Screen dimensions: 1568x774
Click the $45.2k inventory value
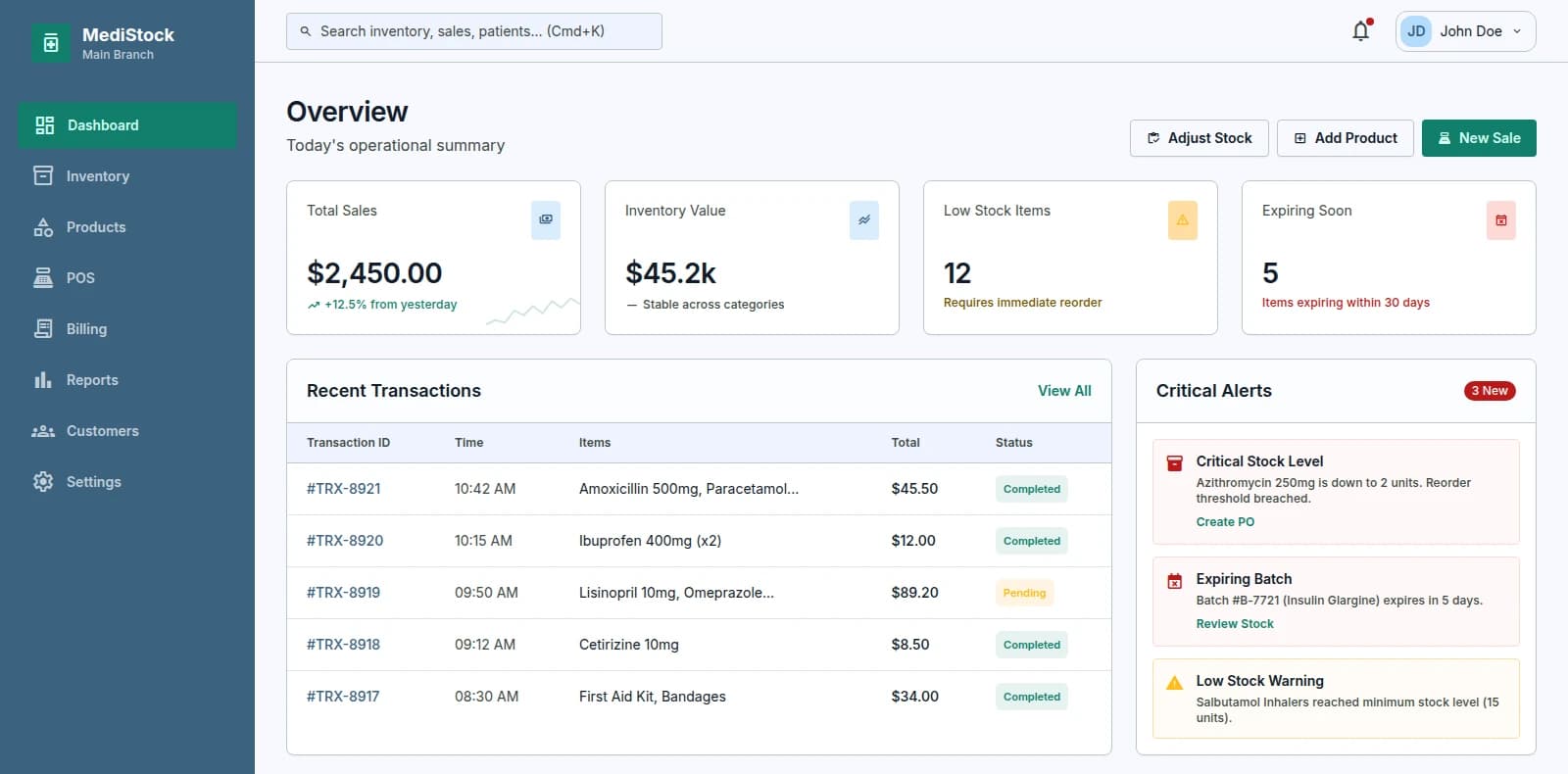click(x=671, y=272)
